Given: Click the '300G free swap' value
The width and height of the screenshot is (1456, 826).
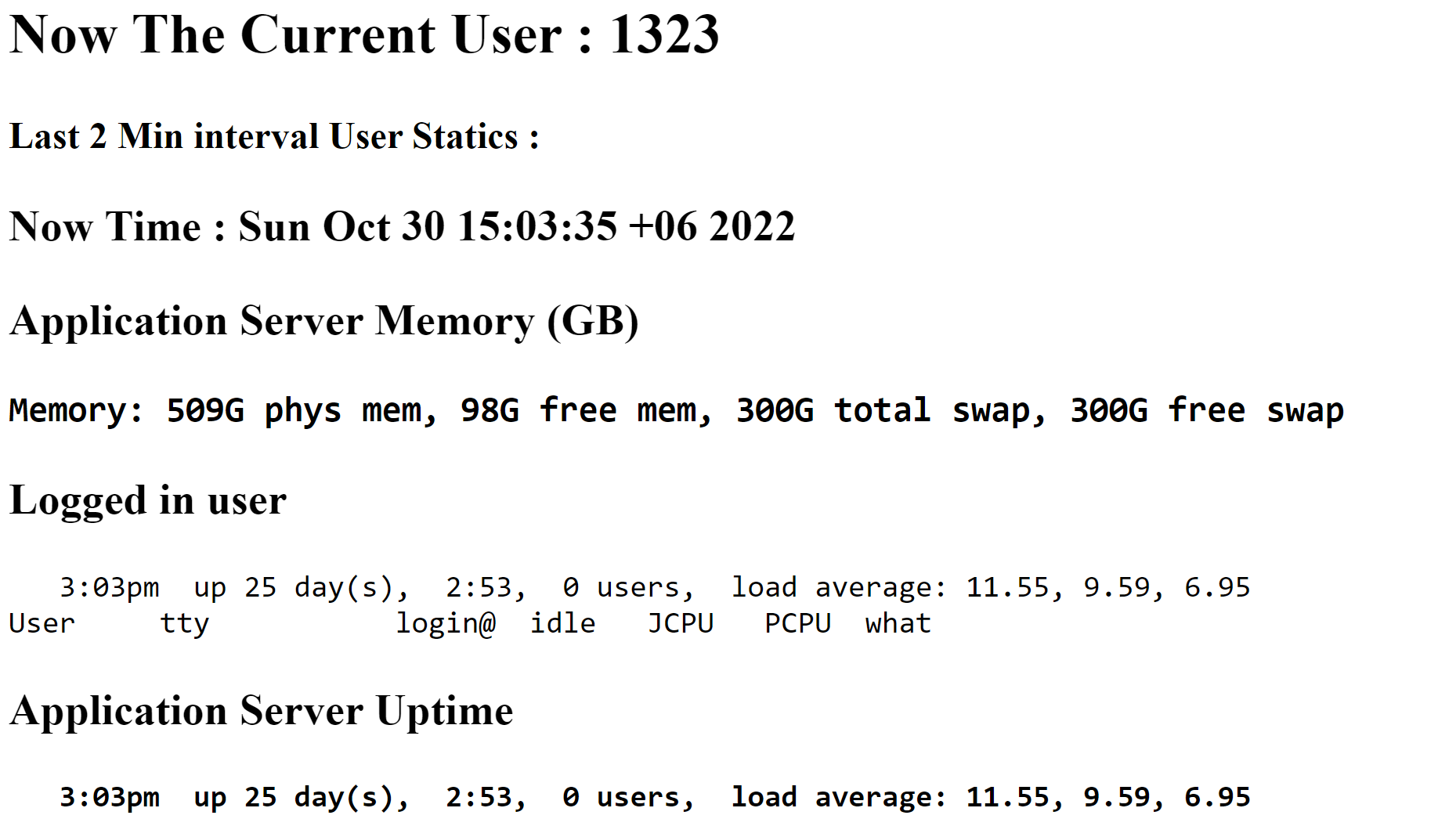Looking at the screenshot, I should coord(1207,410).
